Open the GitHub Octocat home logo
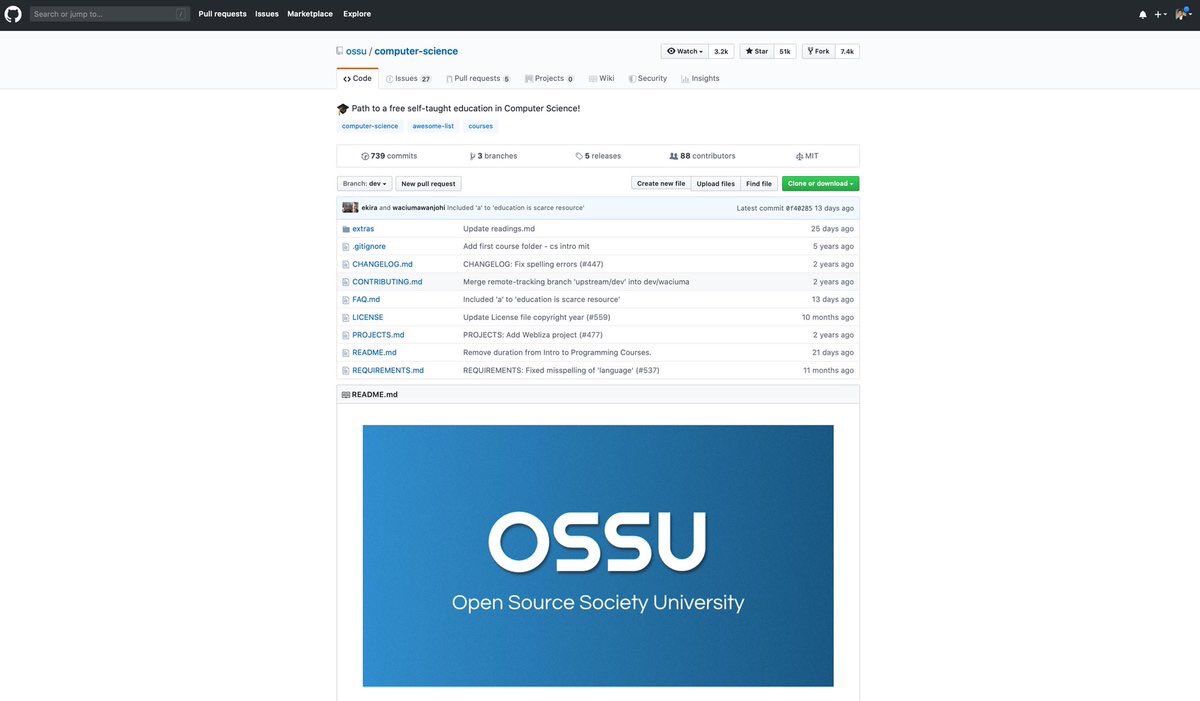Screen dimensions: 1200x701 [x=13, y=14]
